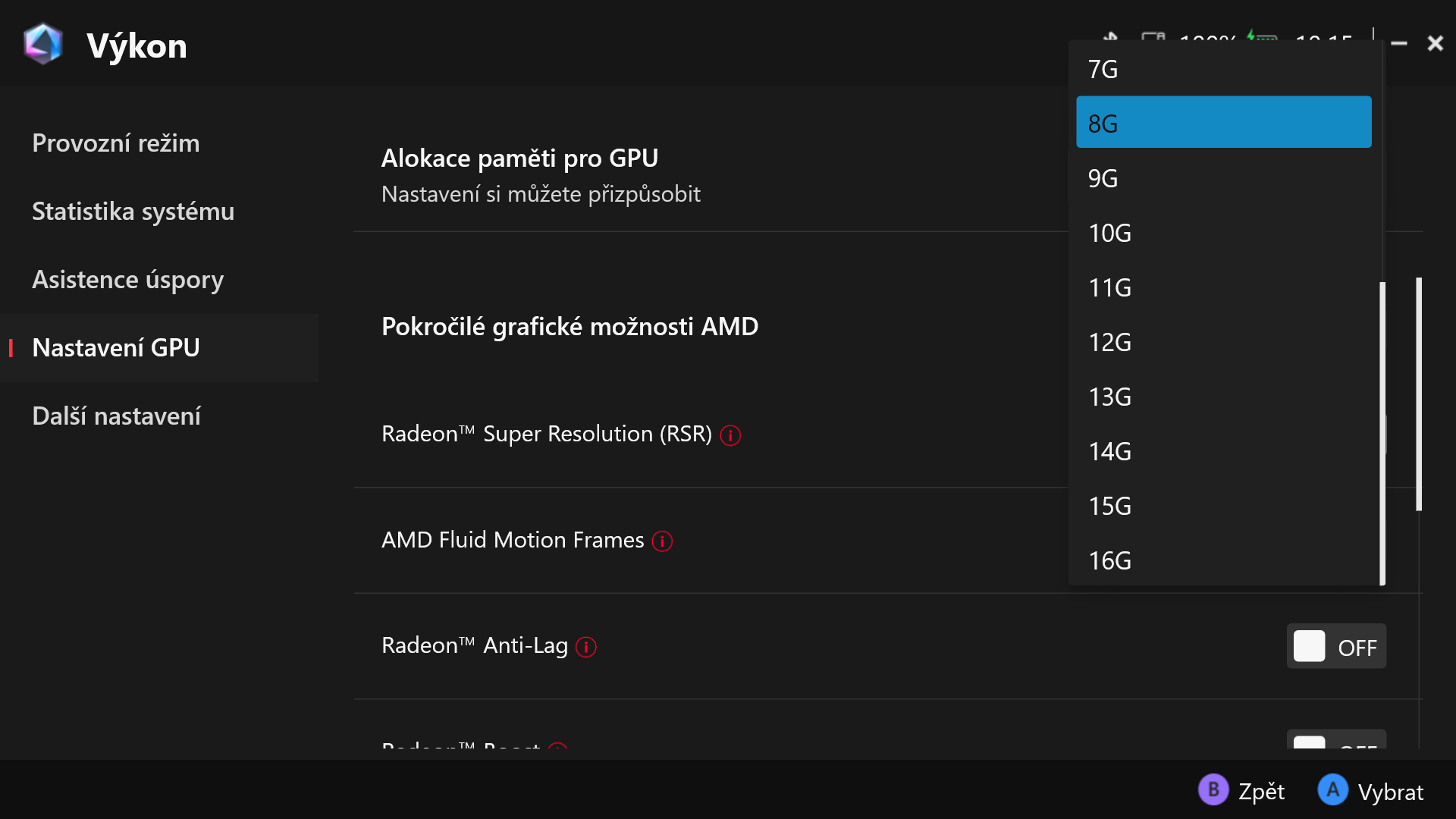Image resolution: width=1456 pixels, height=819 pixels.
Task: Close the Výkon window
Action: pyautogui.click(x=1435, y=44)
